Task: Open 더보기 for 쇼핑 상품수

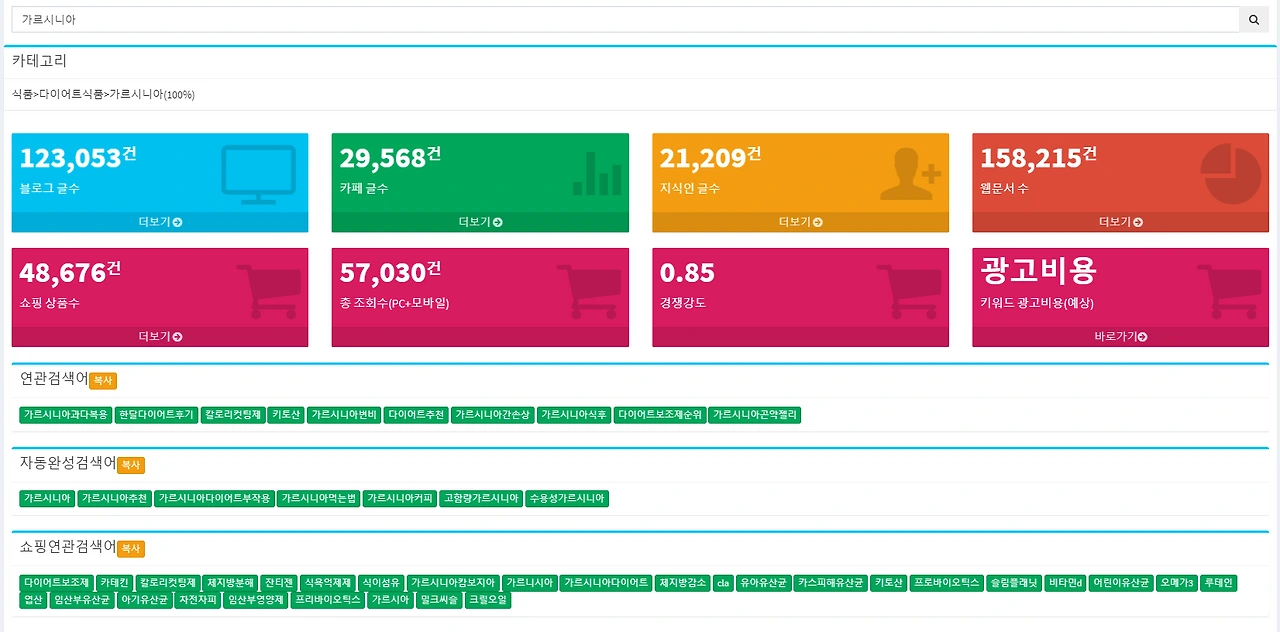Action: [x=160, y=337]
